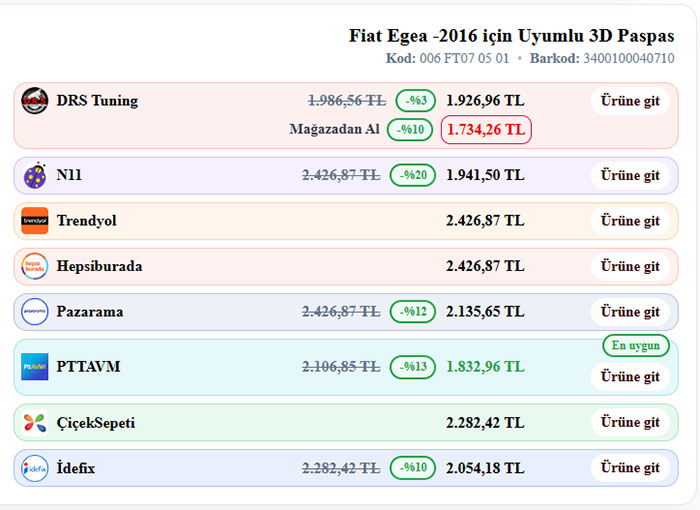
Task: Click Ürüne git for İdefix
Action: coord(630,468)
